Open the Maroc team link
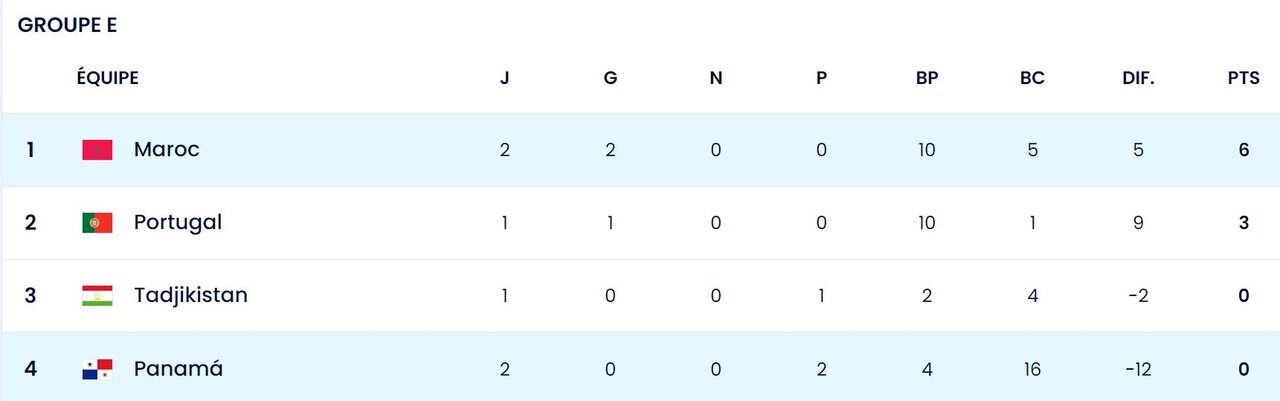Image resolution: width=1280 pixels, height=401 pixels. click(x=166, y=150)
